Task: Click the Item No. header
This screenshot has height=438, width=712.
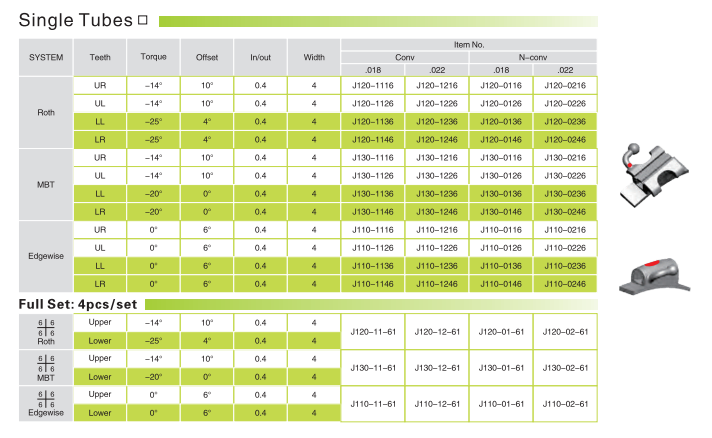Action: (x=469, y=44)
